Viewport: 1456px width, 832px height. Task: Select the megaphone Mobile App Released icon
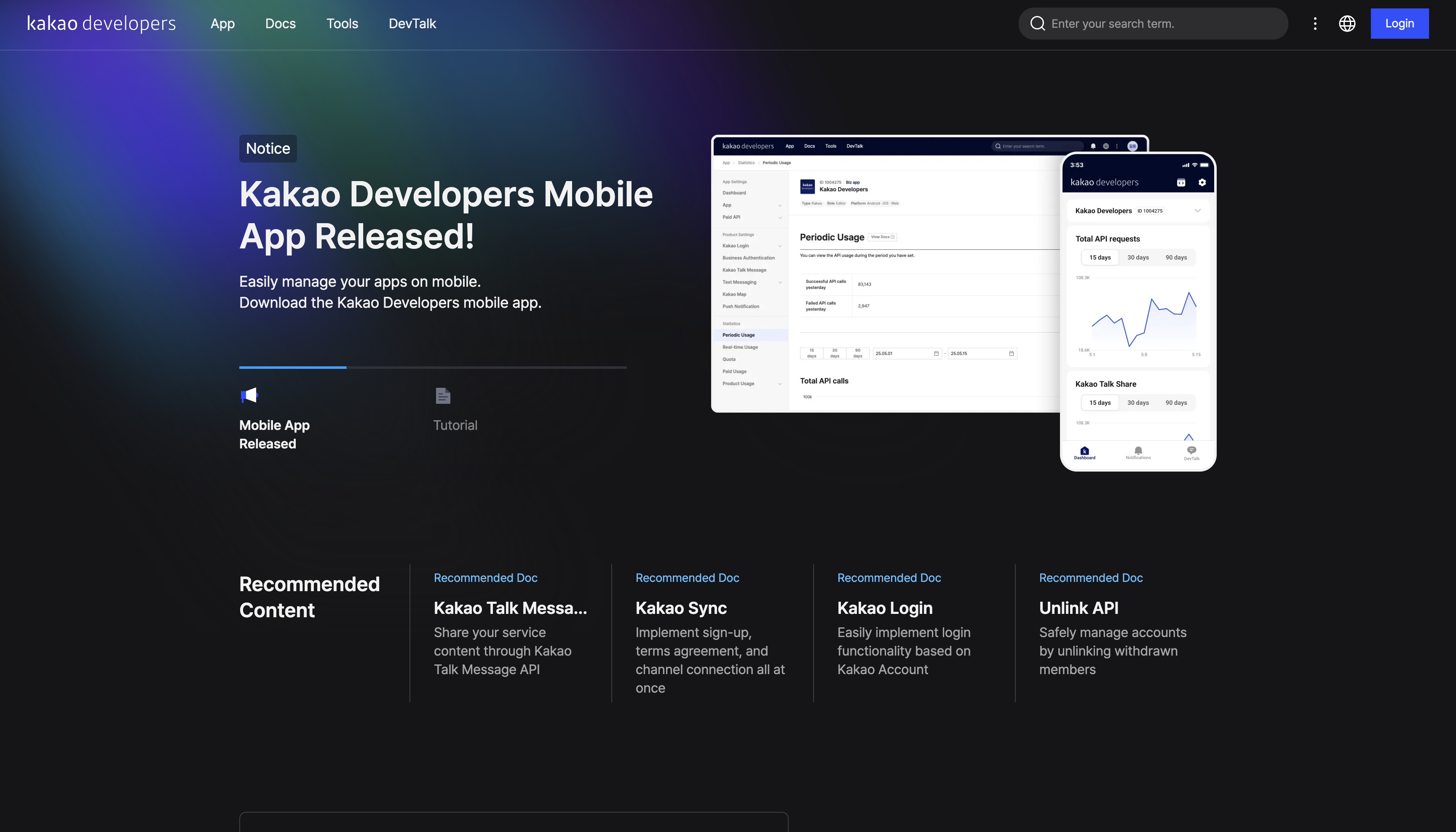tap(249, 395)
